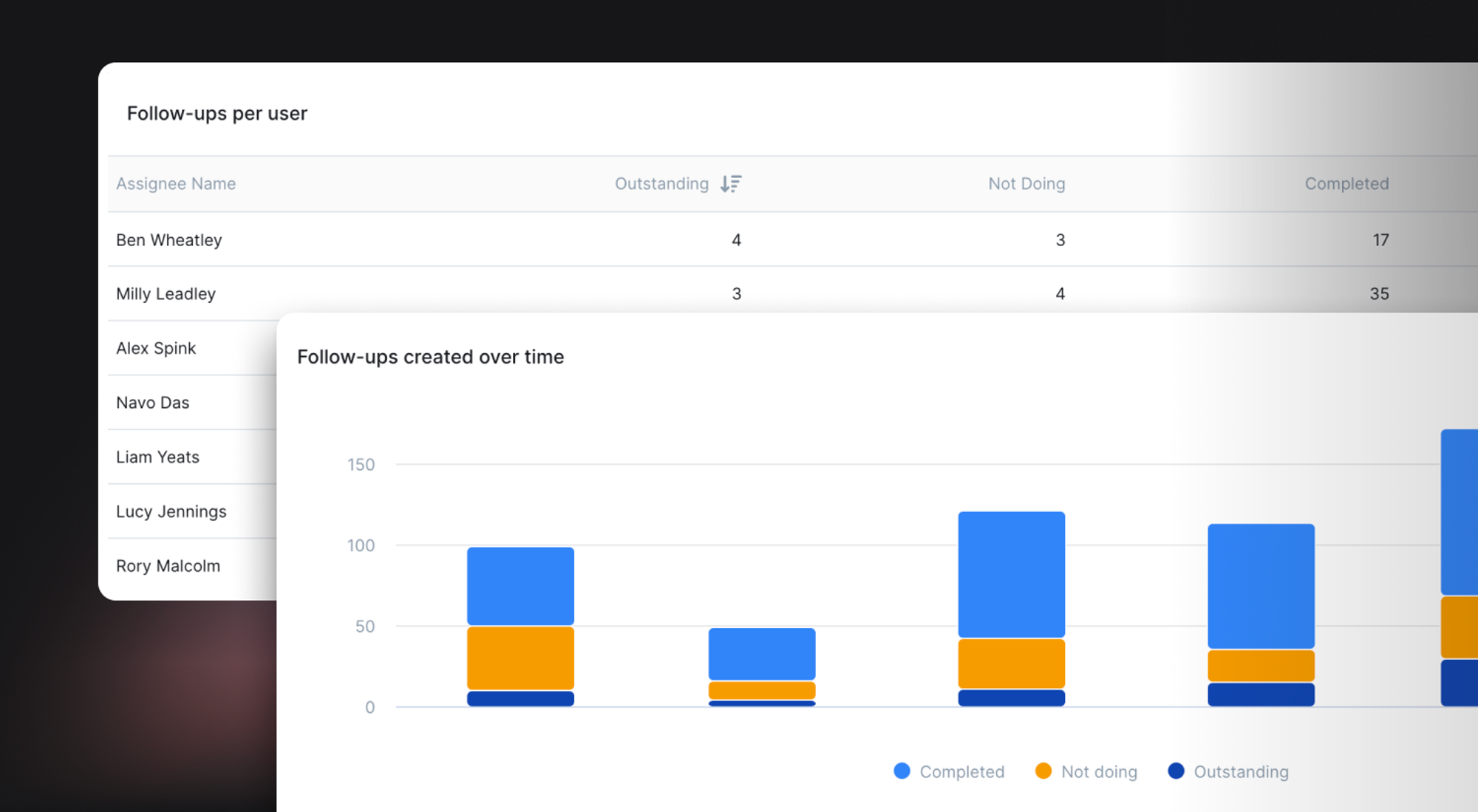Select Alex Spink in assignee list
Viewport: 1478px width, 812px height.
tap(156, 348)
